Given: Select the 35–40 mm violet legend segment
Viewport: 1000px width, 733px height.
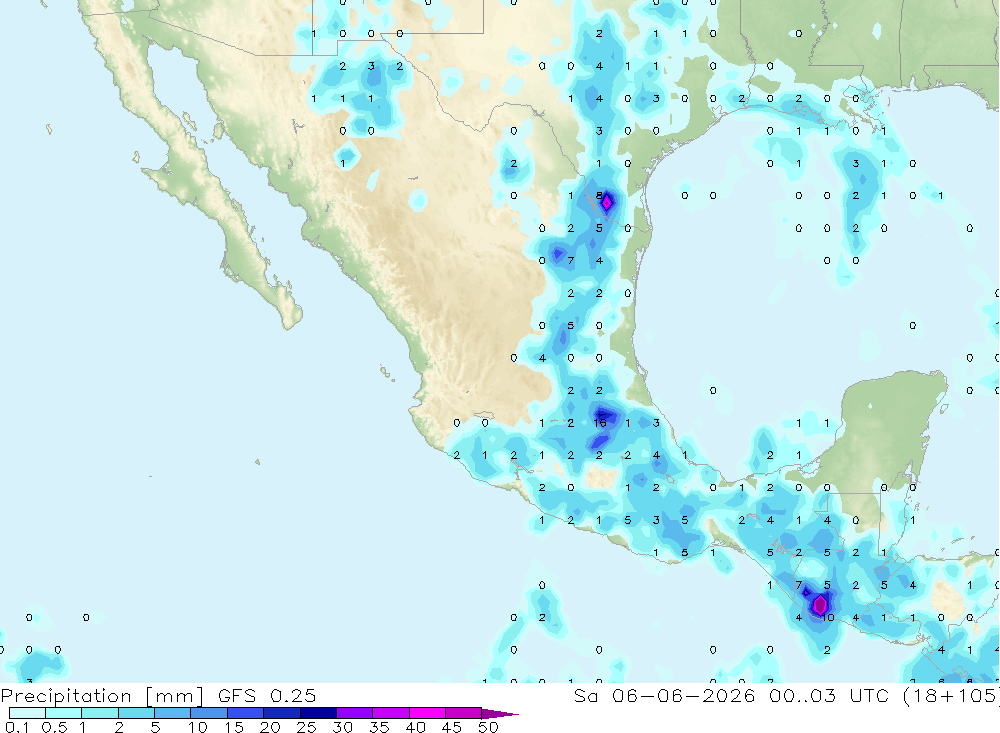Looking at the screenshot, I should pyautogui.click(x=391, y=713).
